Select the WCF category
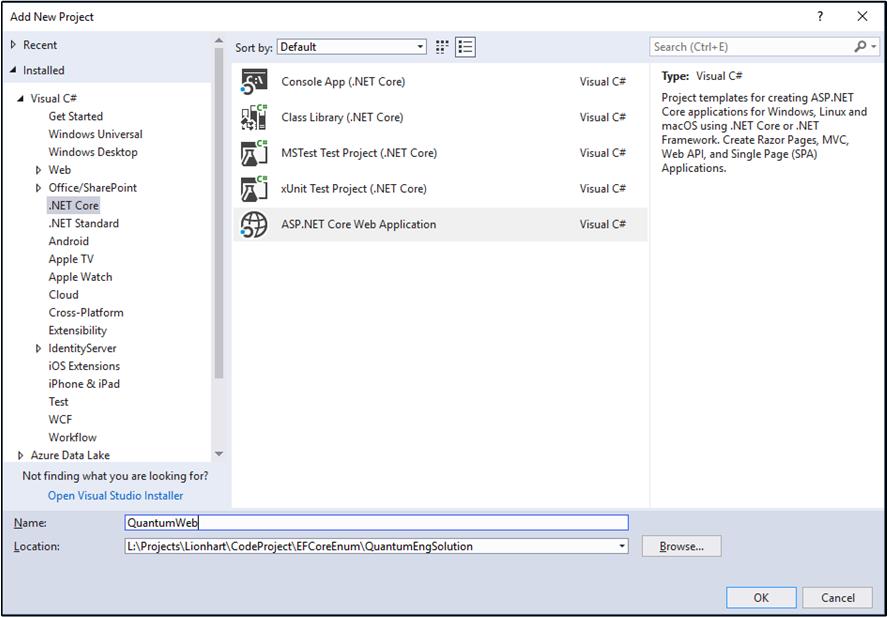Image resolution: width=888 pixels, height=617 pixels. [60, 420]
